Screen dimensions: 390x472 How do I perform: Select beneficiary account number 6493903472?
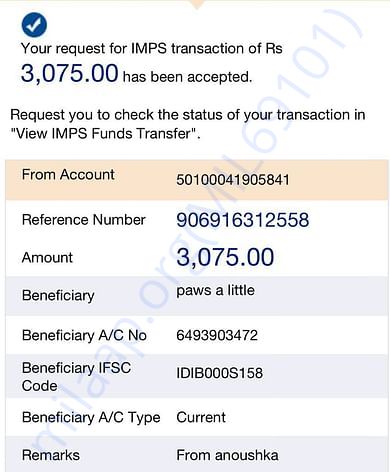tap(217, 335)
